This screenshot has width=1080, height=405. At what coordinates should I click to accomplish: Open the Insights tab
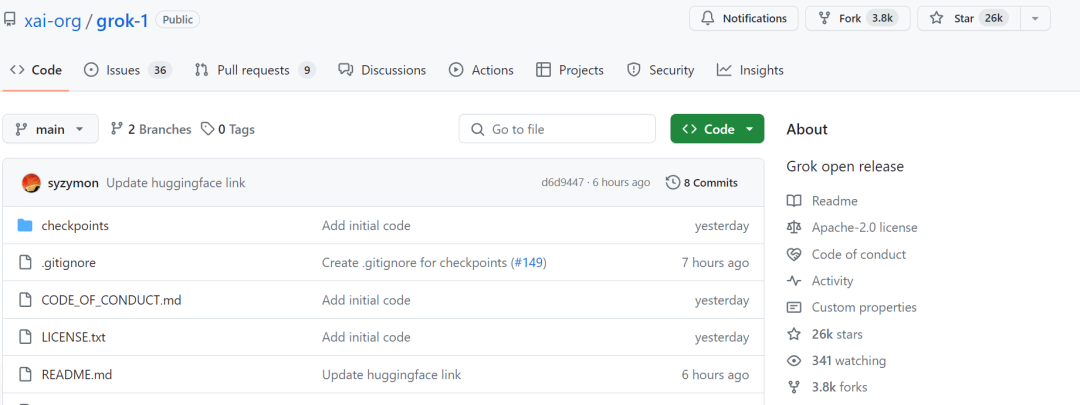tap(750, 70)
